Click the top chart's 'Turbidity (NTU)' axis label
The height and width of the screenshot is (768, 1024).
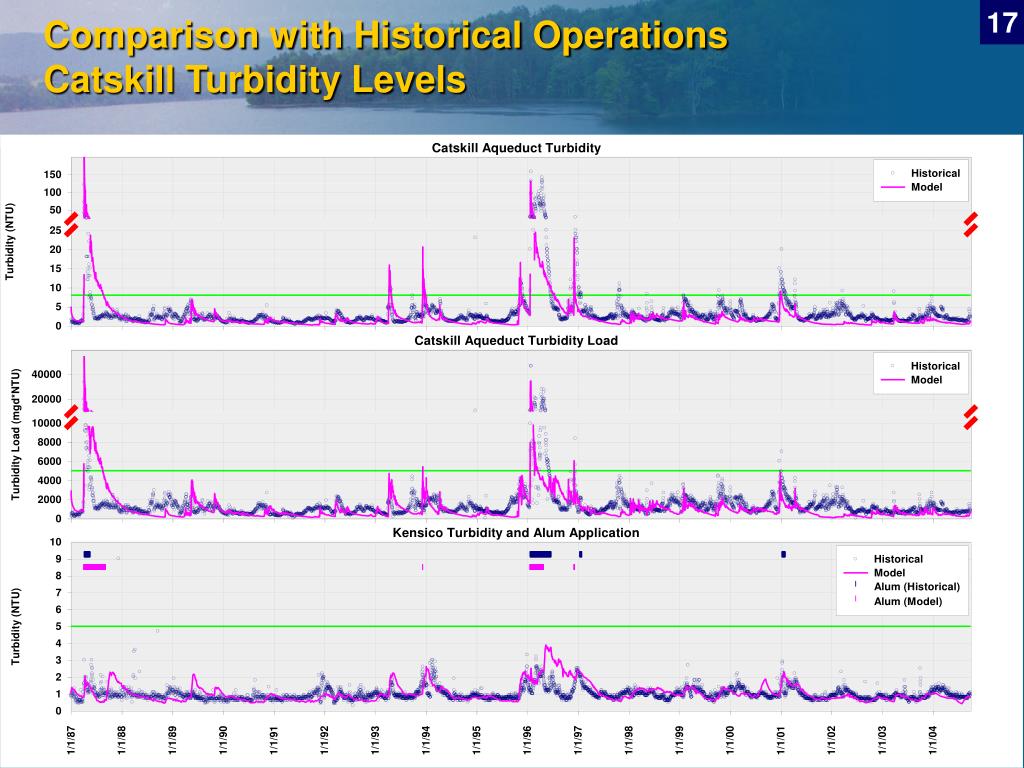tap(9, 242)
